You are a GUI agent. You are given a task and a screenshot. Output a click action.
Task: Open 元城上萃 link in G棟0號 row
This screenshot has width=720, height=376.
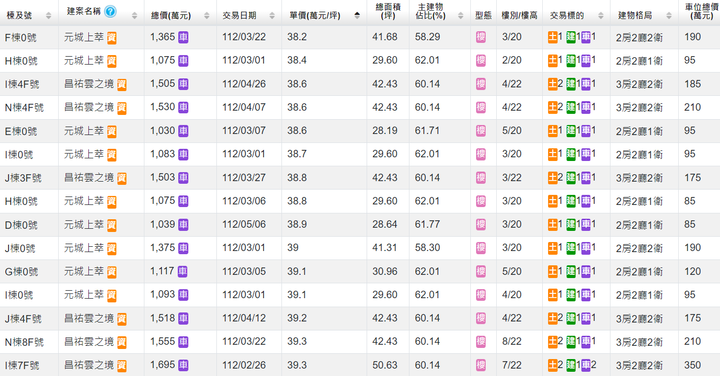pos(84,271)
